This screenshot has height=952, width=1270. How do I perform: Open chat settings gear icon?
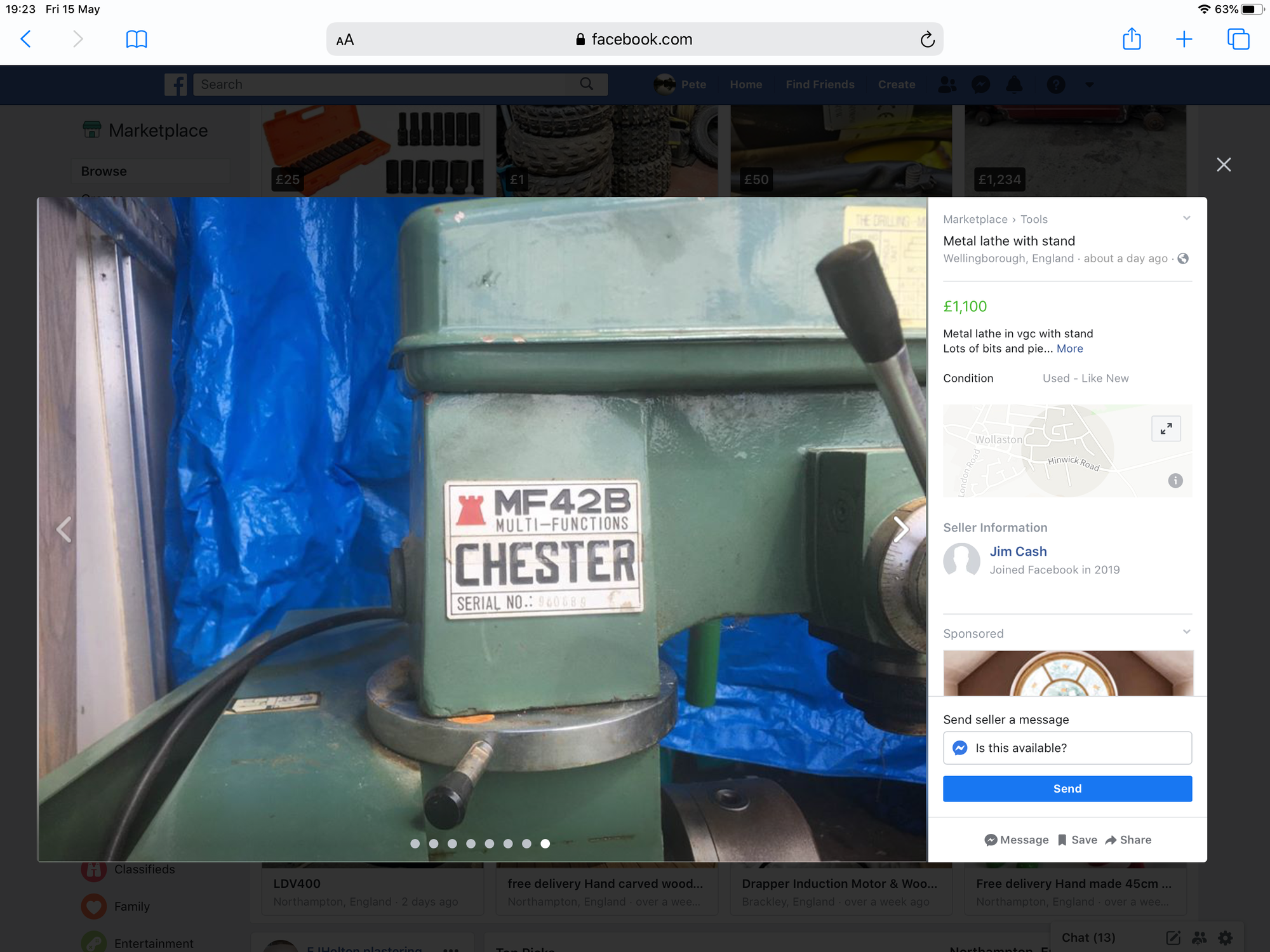[x=1226, y=938]
